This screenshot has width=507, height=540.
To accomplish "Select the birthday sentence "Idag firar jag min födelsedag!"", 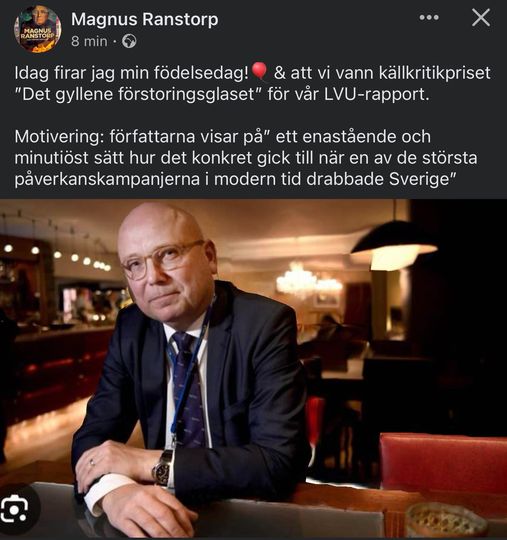I will 132,73.
